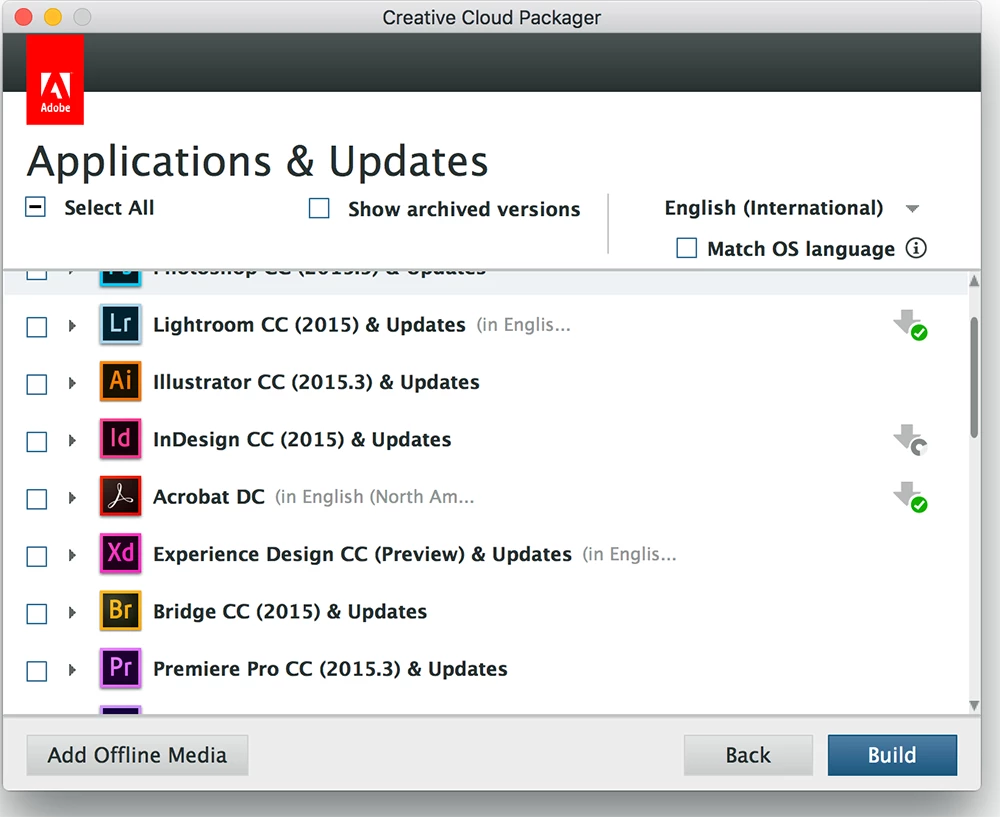Enable Show archived versions checkbox
Image resolution: width=1000 pixels, height=817 pixels.
click(x=319, y=209)
